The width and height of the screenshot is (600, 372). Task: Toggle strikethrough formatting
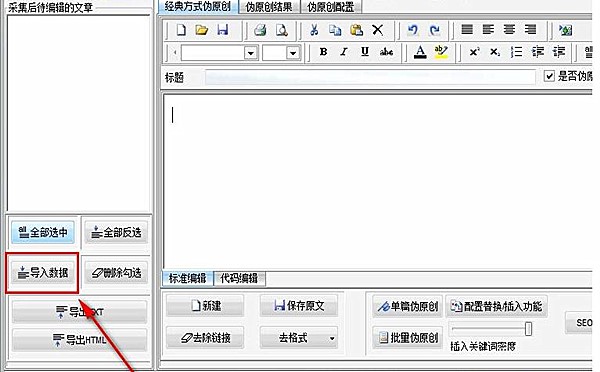coord(386,52)
